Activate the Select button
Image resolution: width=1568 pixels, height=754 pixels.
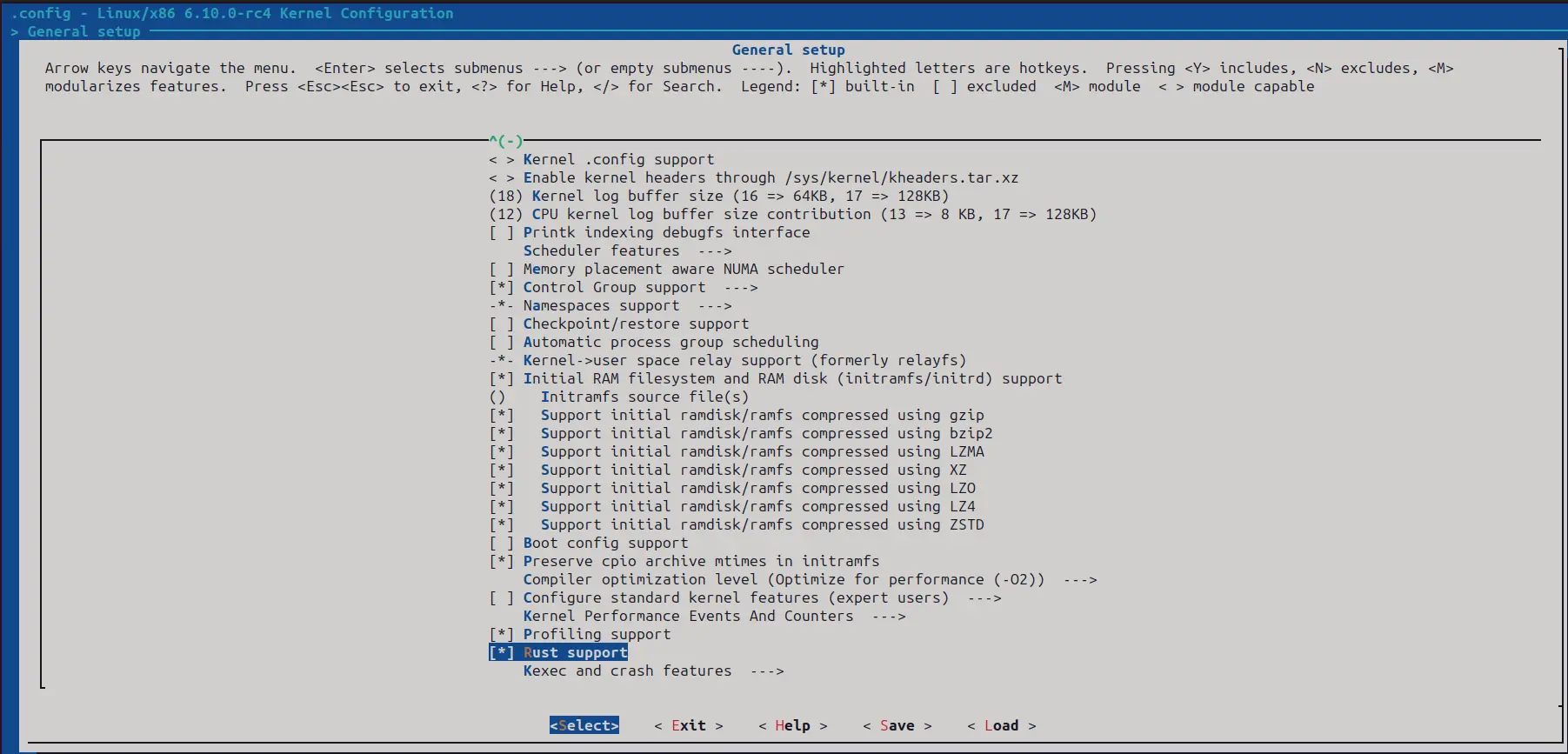tap(584, 725)
